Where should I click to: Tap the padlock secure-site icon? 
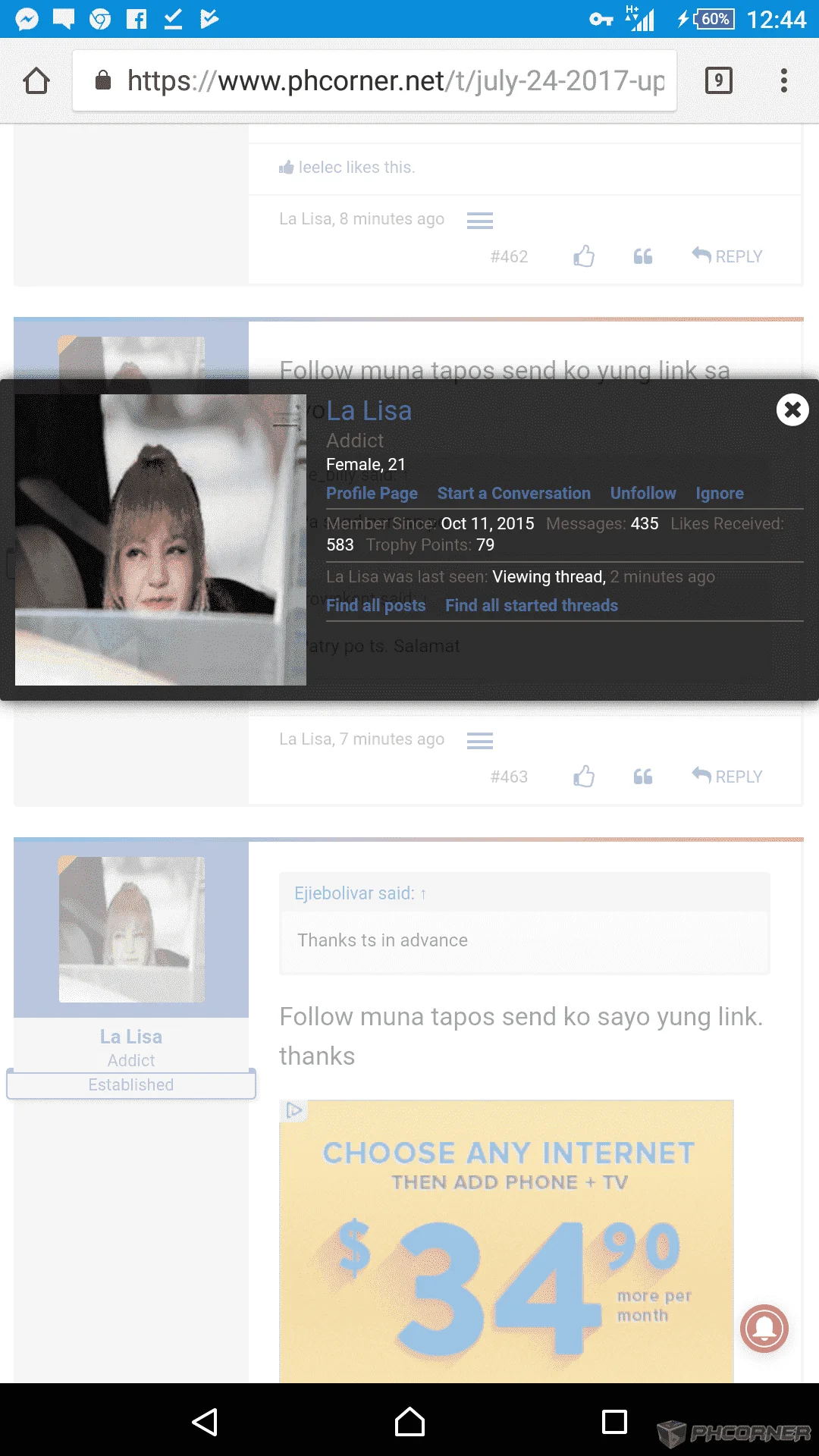click(103, 80)
